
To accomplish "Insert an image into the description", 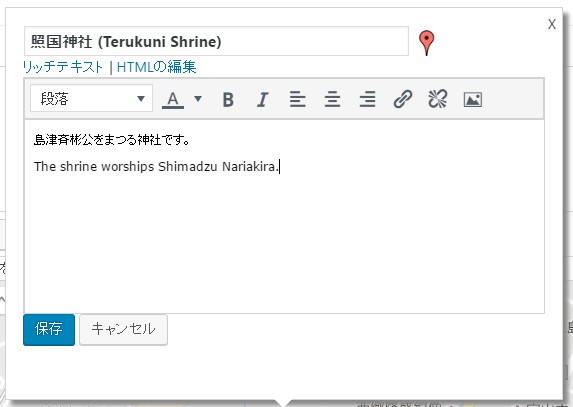I will click(x=473, y=99).
